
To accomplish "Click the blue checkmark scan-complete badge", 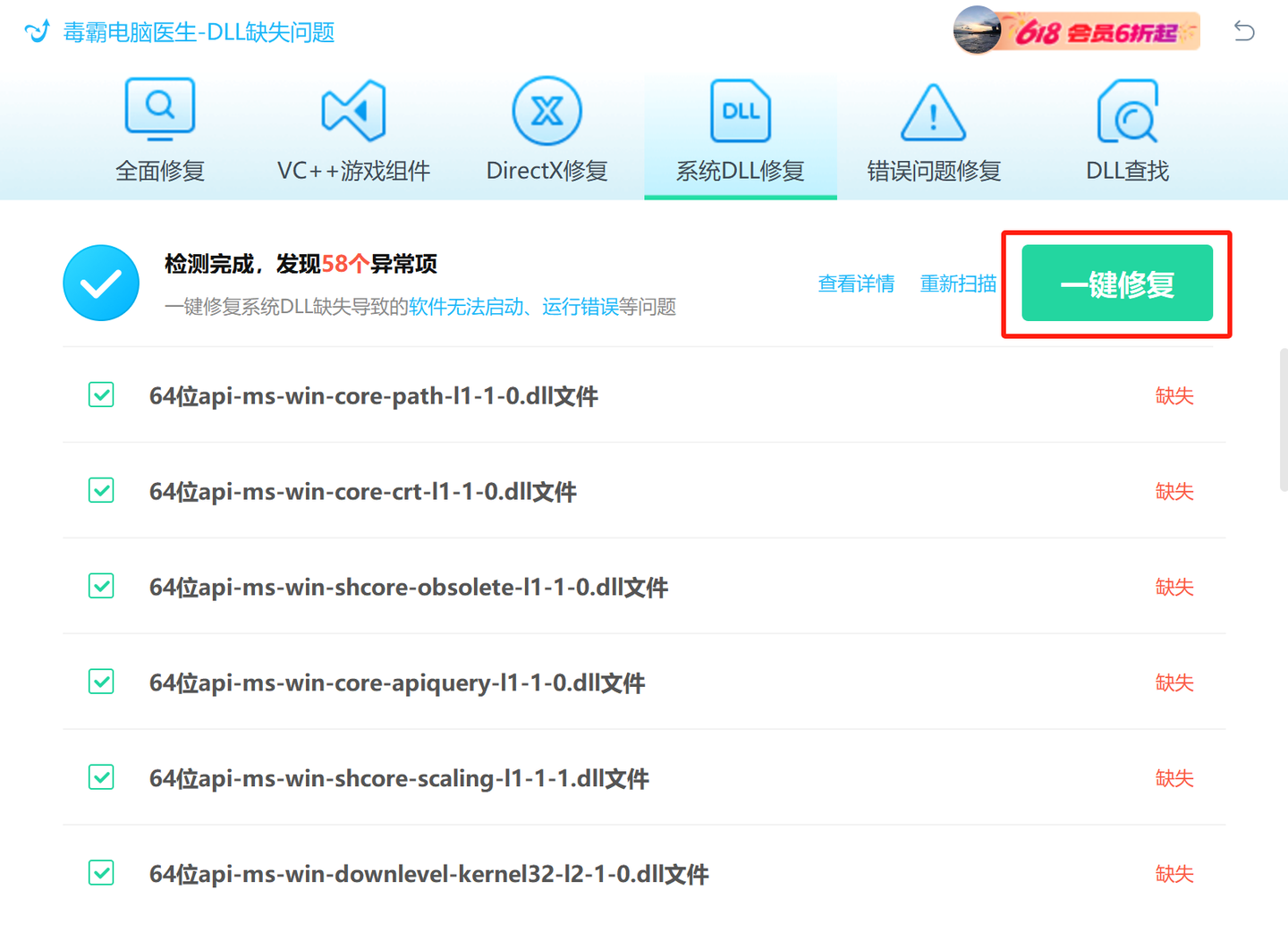I will point(100,283).
